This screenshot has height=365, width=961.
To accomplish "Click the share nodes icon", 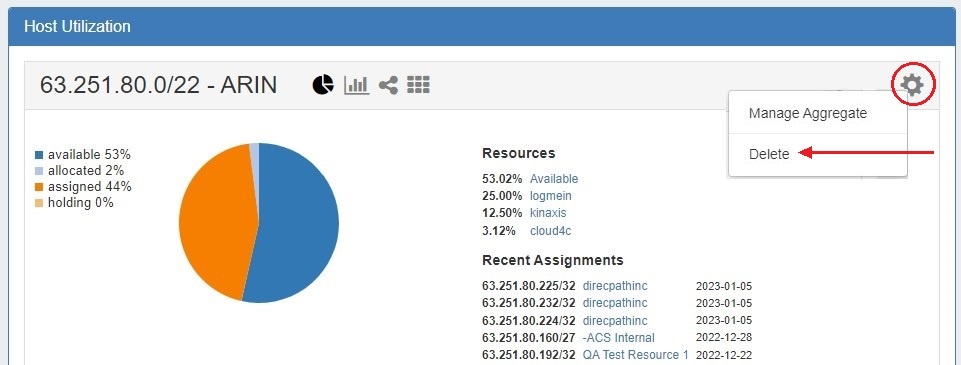I will pyautogui.click(x=388, y=85).
